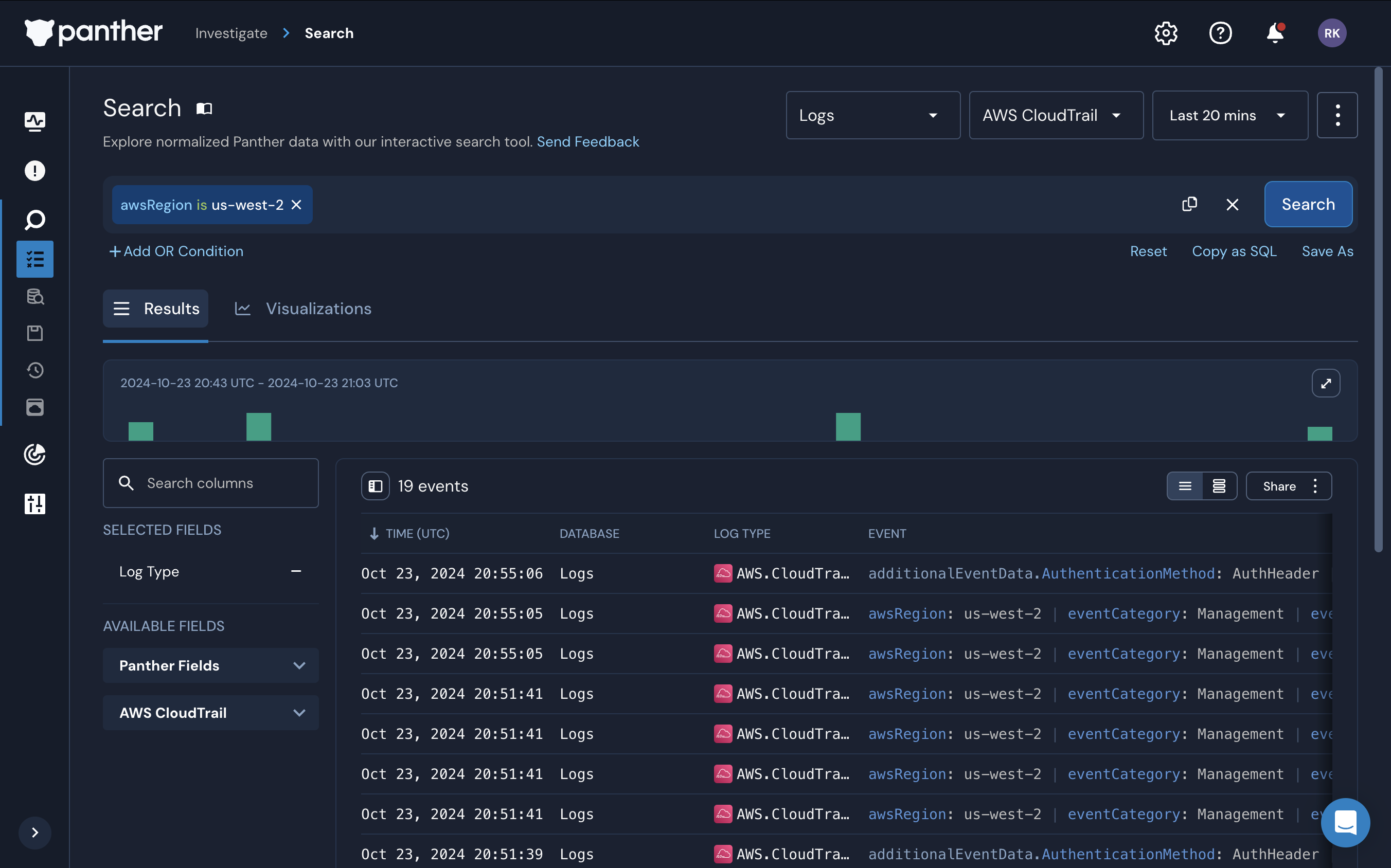Open the notifications bell
This screenshot has width=1391, height=868.
click(1275, 33)
